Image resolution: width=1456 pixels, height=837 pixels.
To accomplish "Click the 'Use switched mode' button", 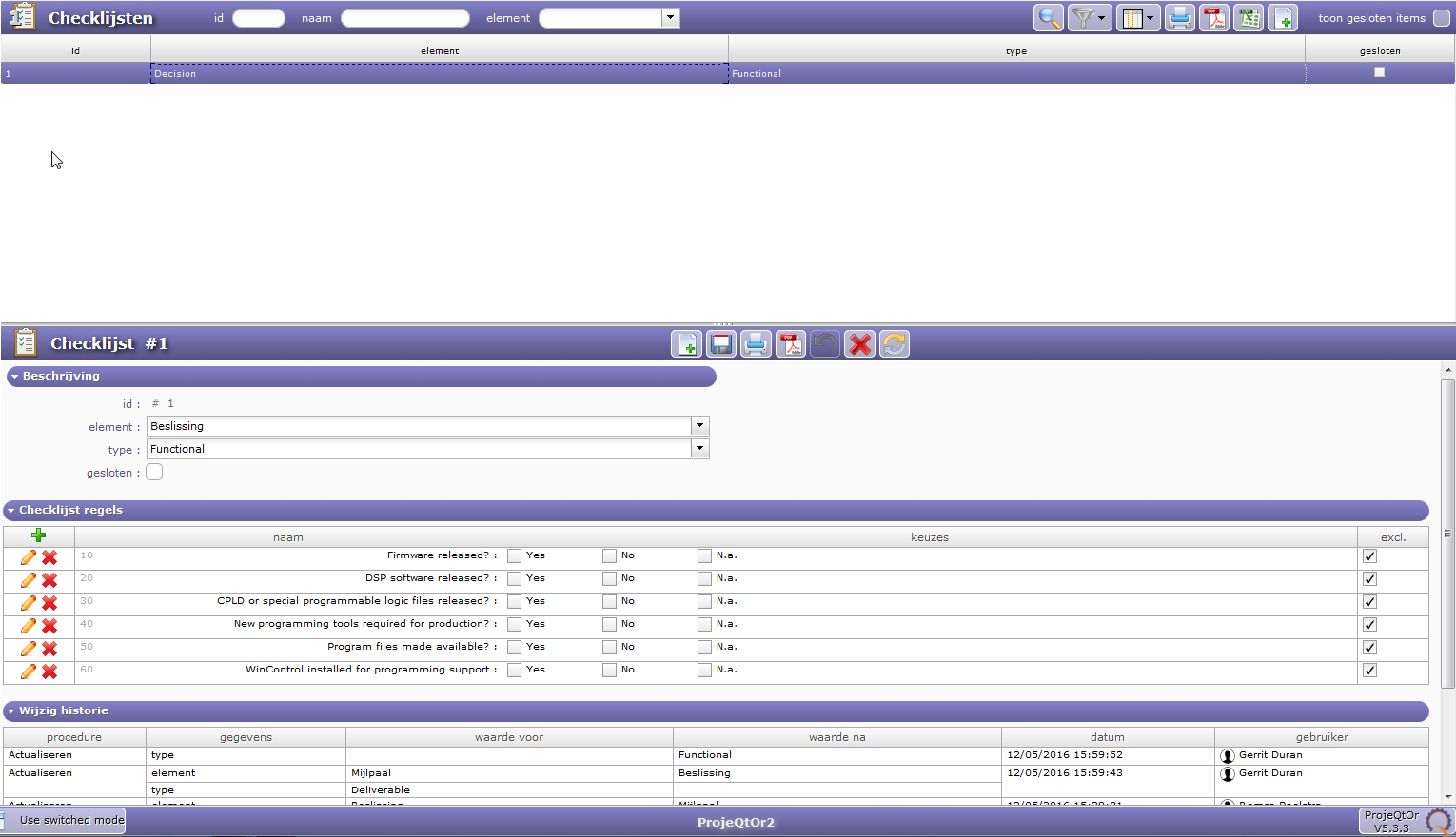I will (x=71, y=820).
